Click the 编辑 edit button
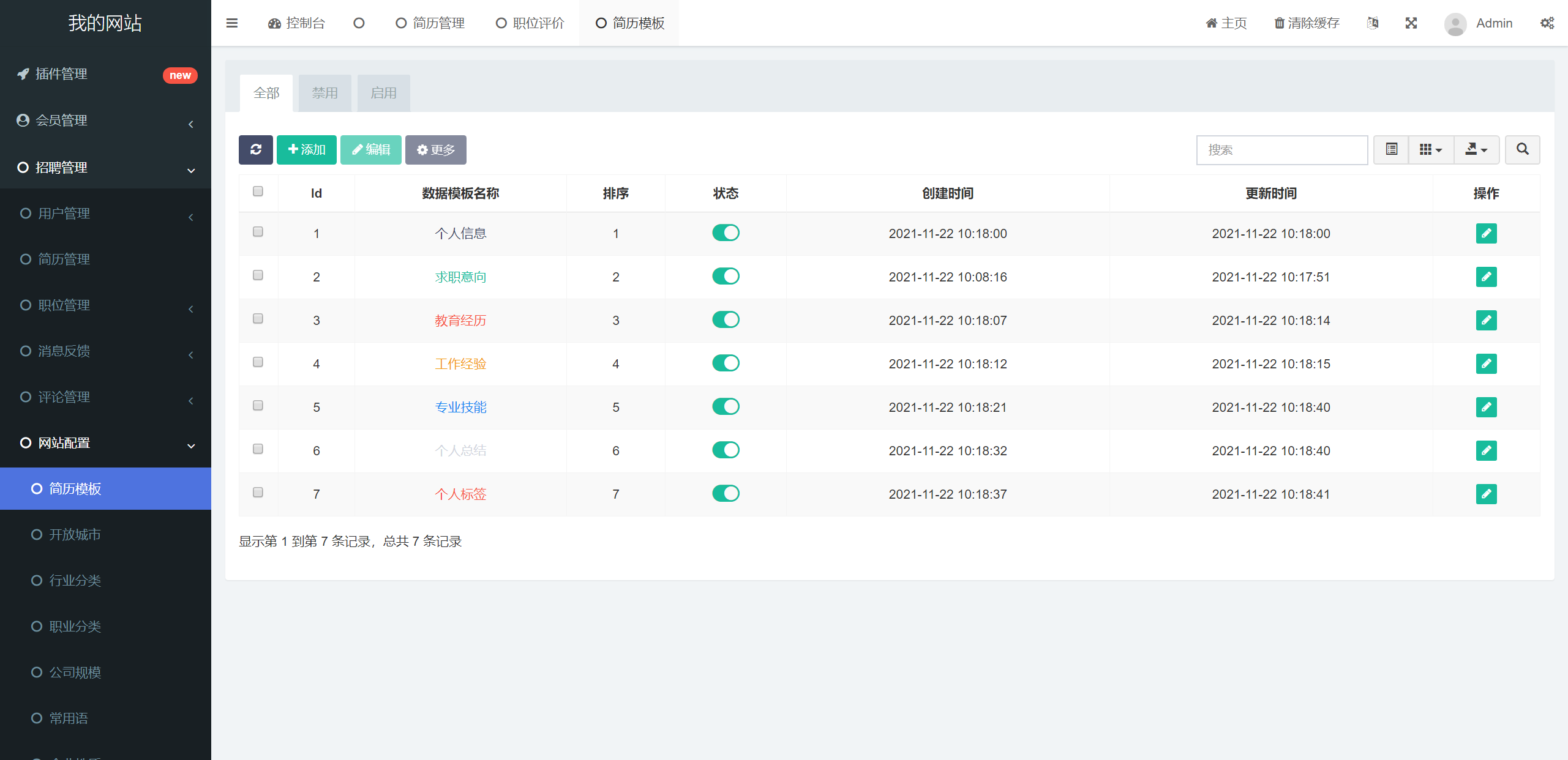The width and height of the screenshot is (1568, 760). [x=371, y=149]
